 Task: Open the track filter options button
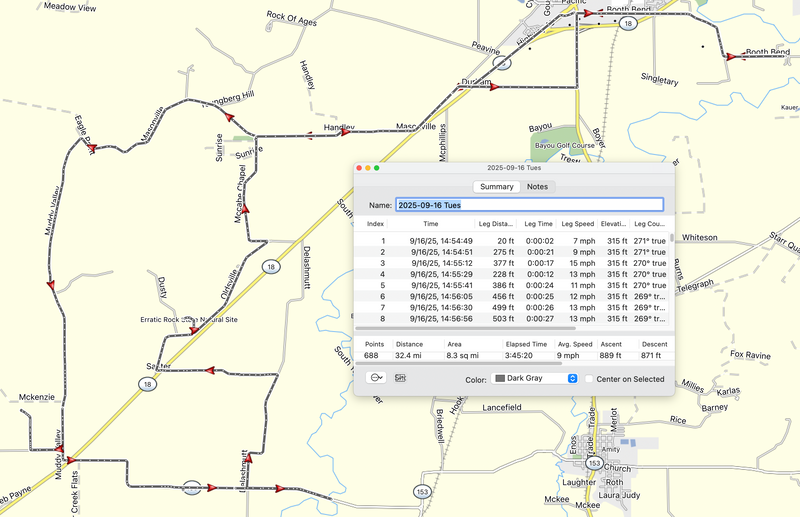click(x=377, y=378)
